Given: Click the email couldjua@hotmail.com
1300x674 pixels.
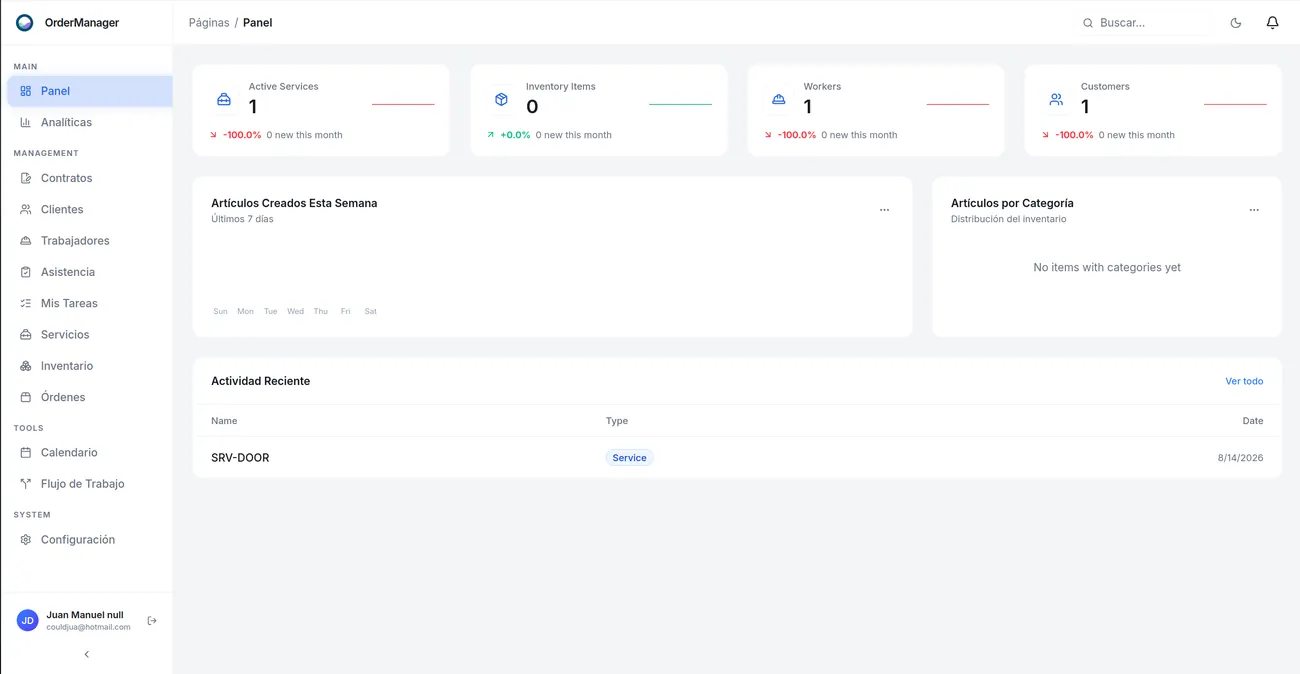Looking at the screenshot, I should (x=88, y=627).
